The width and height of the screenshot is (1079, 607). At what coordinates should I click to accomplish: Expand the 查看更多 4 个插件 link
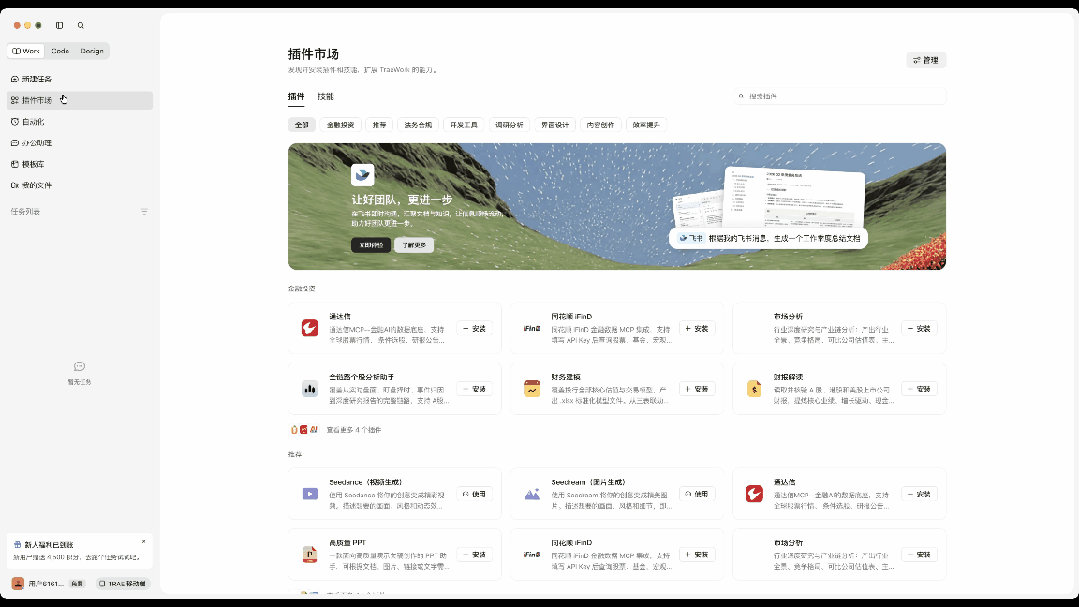(353, 430)
